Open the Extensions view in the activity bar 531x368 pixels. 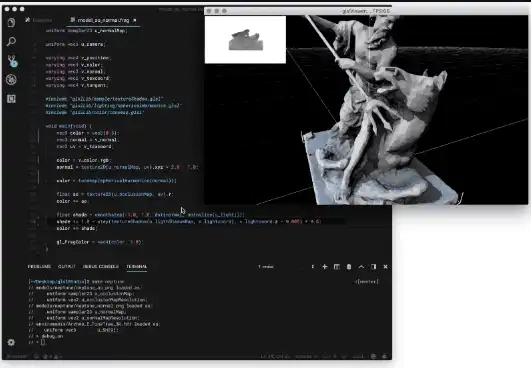click(11, 99)
